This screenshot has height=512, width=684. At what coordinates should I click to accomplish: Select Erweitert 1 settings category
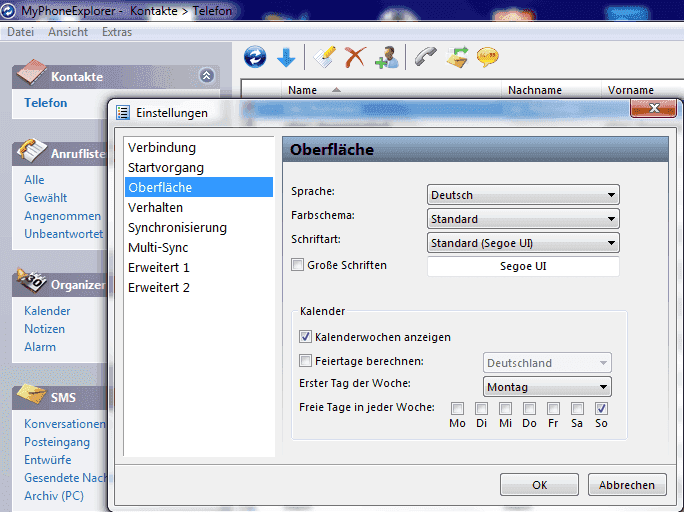199,267
